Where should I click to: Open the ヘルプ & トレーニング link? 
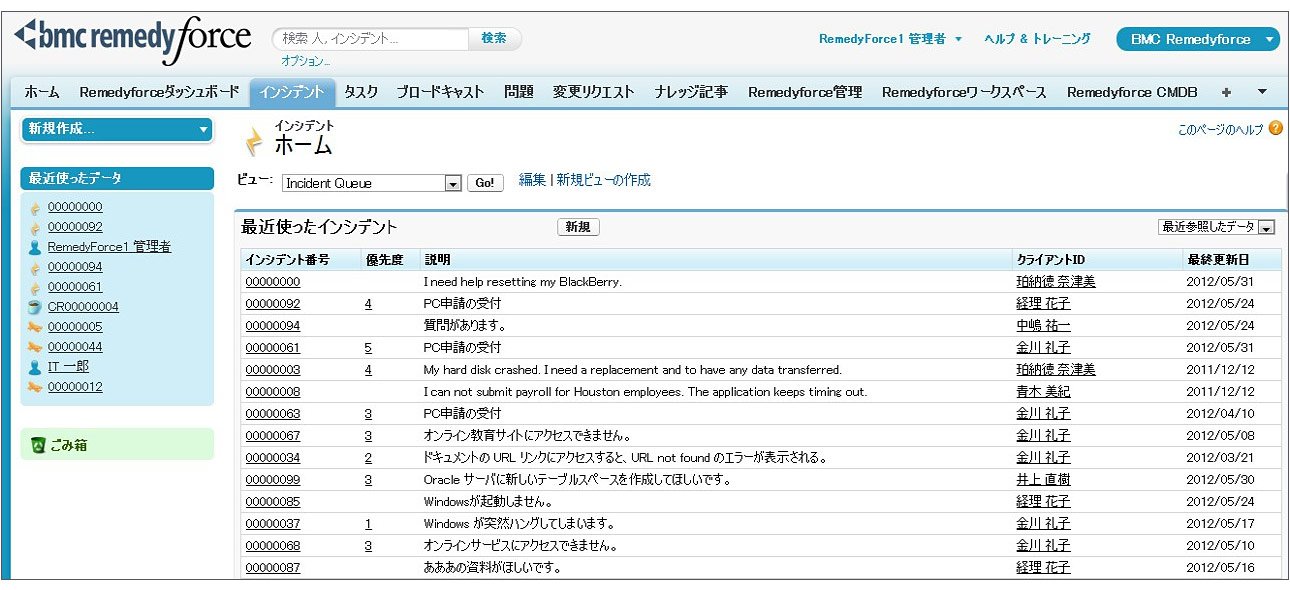[x=1037, y=39]
